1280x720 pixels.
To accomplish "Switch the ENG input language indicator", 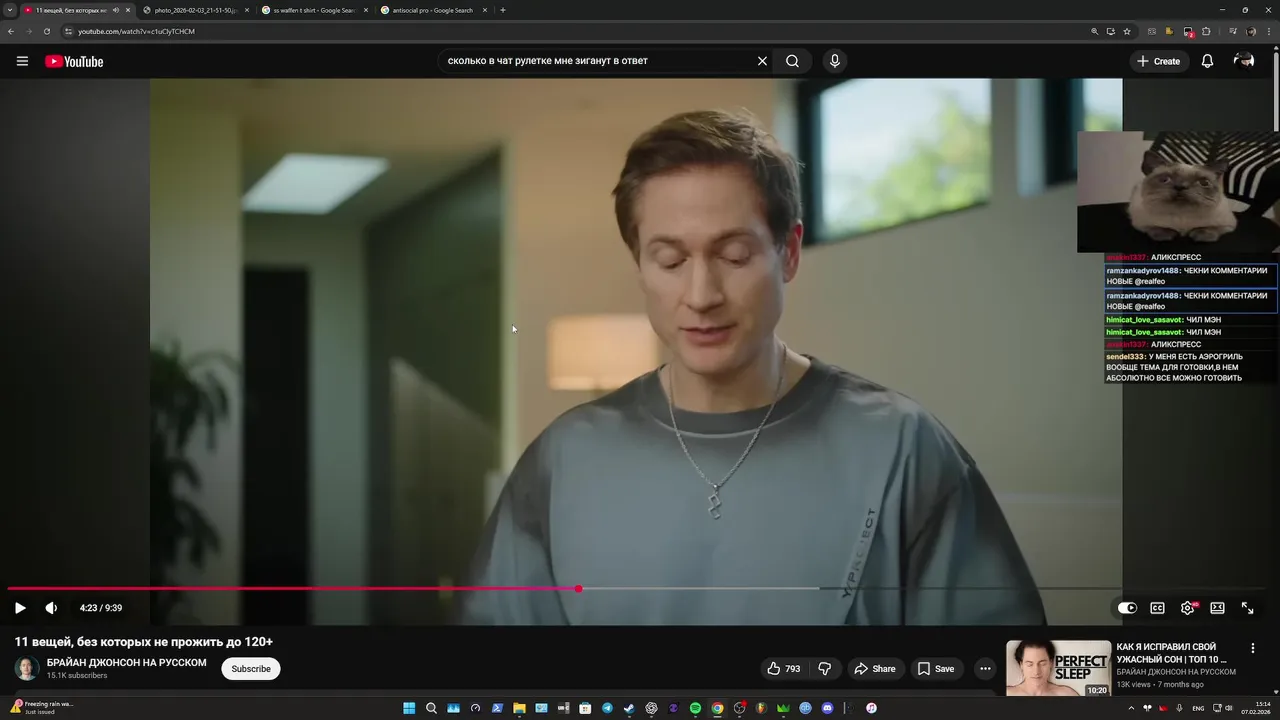I will (1198, 708).
